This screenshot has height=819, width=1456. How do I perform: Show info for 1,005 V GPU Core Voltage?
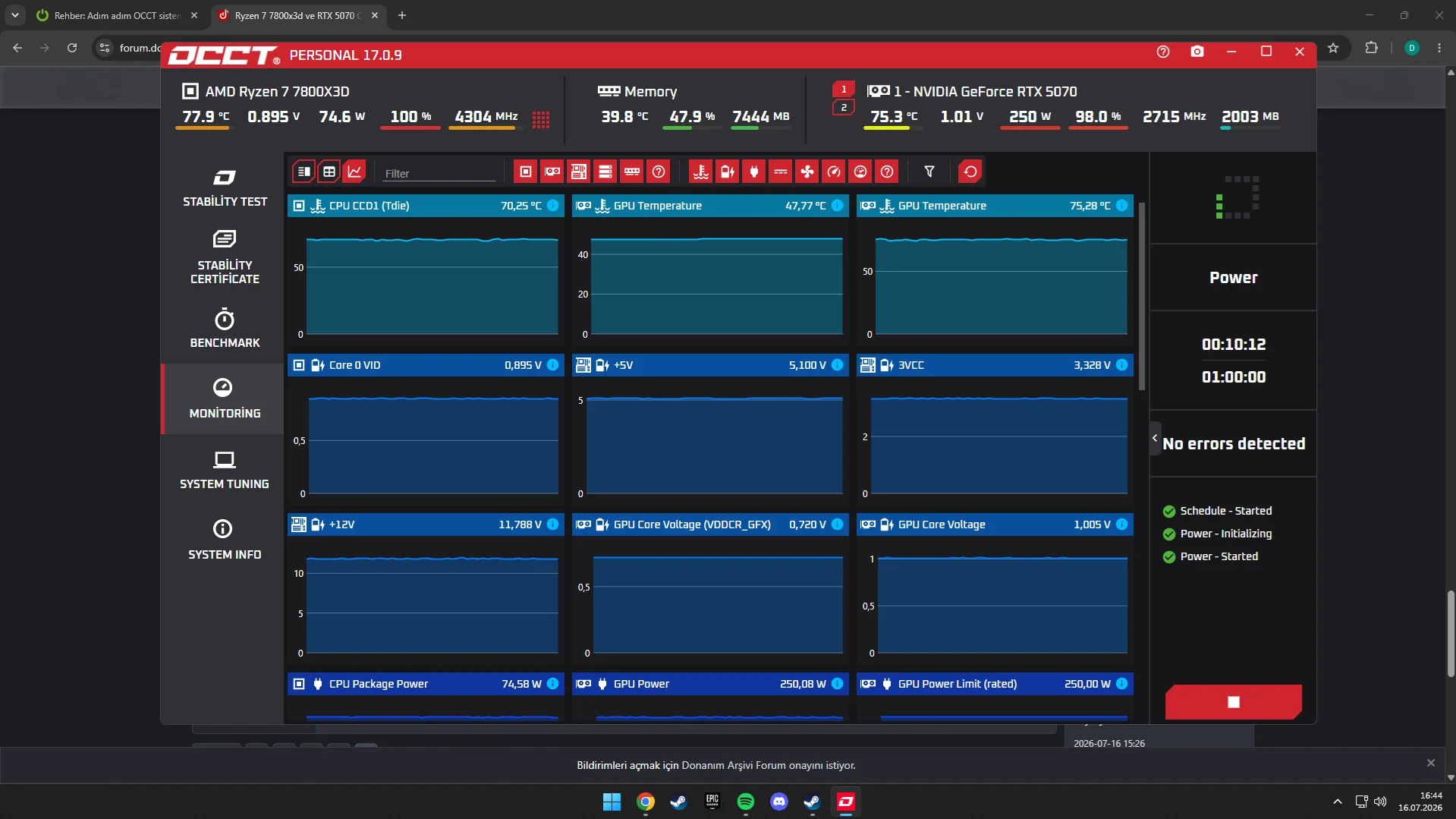coord(1122,524)
